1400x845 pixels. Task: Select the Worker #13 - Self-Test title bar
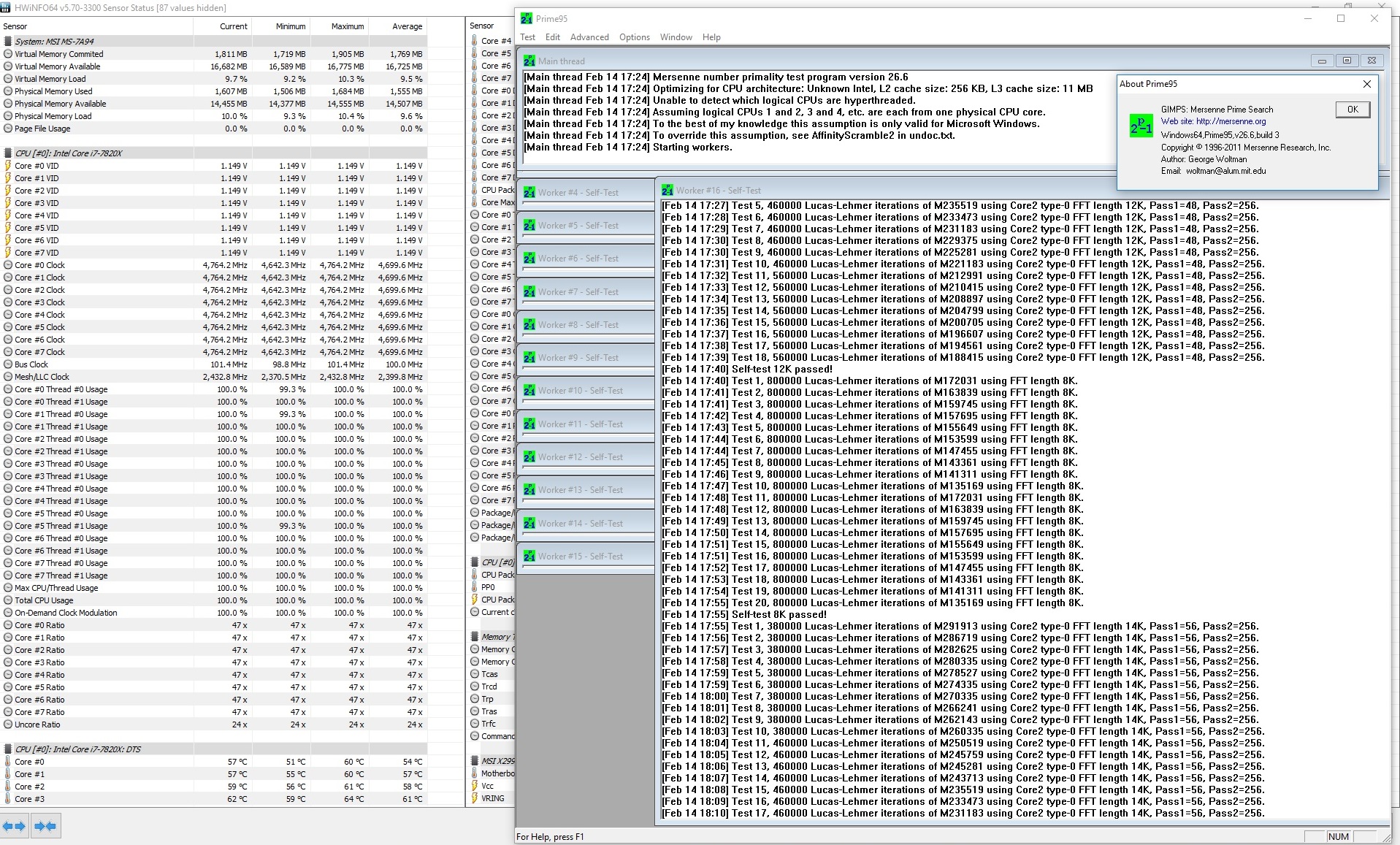586,490
